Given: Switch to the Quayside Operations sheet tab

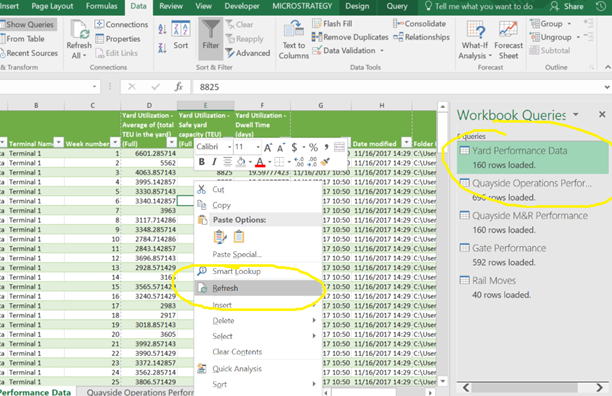Looking at the screenshot, I should [x=140, y=392].
